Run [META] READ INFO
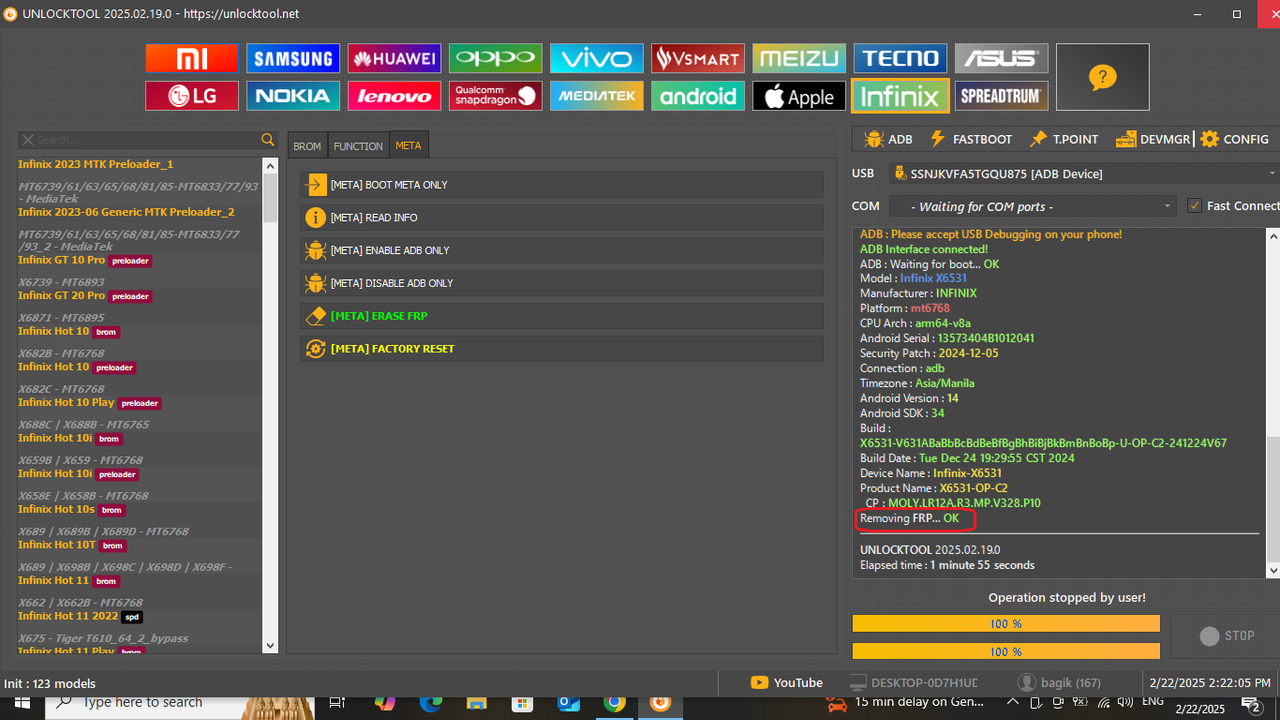The width and height of the screenshot is (1280, 720). click(562, 217)
